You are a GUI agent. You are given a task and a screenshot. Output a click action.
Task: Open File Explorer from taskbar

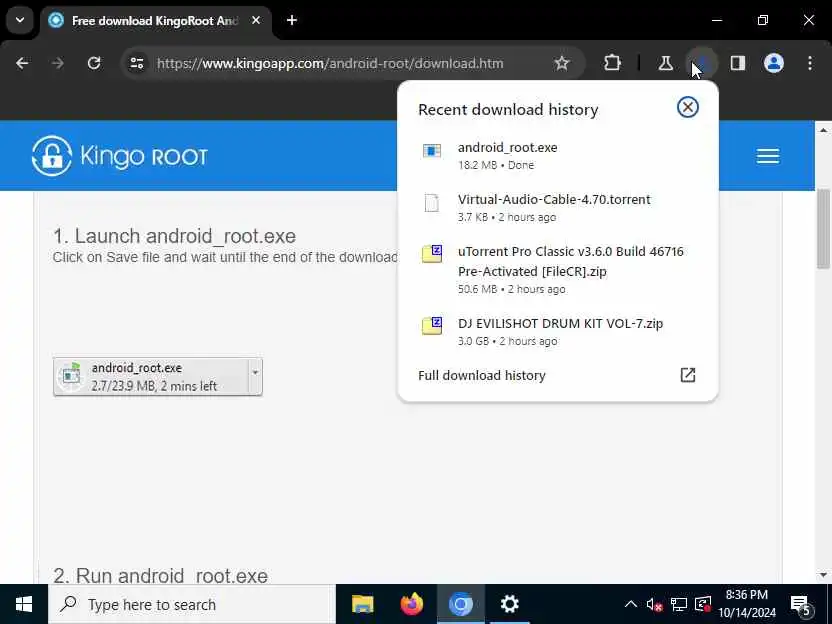pyautogui.click(x=363, y=604)
